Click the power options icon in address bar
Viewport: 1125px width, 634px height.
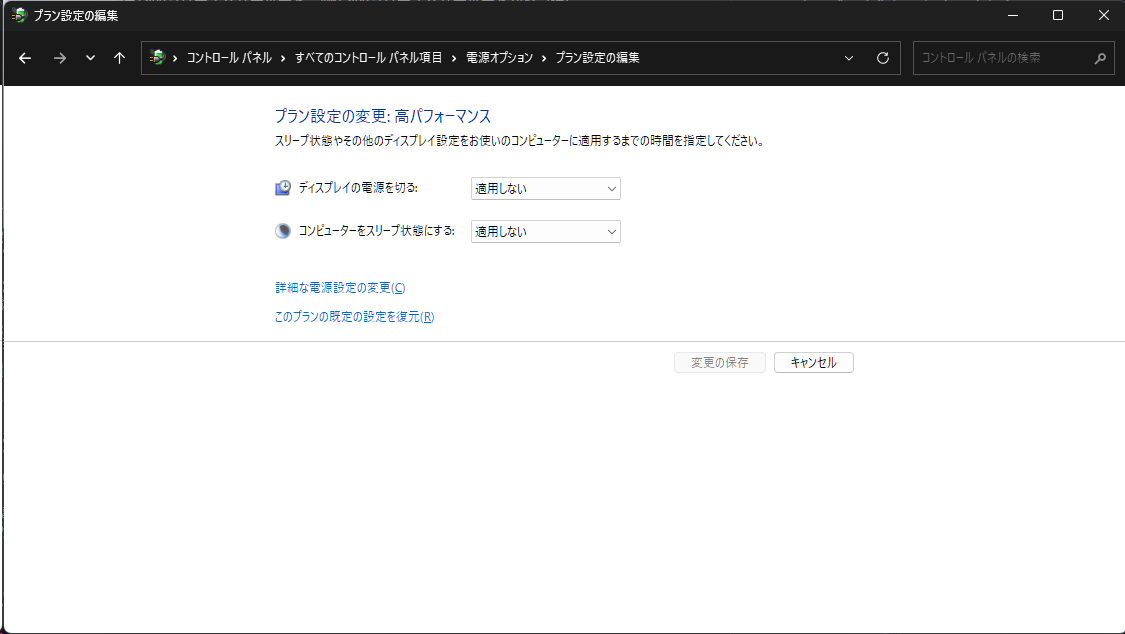157,58
